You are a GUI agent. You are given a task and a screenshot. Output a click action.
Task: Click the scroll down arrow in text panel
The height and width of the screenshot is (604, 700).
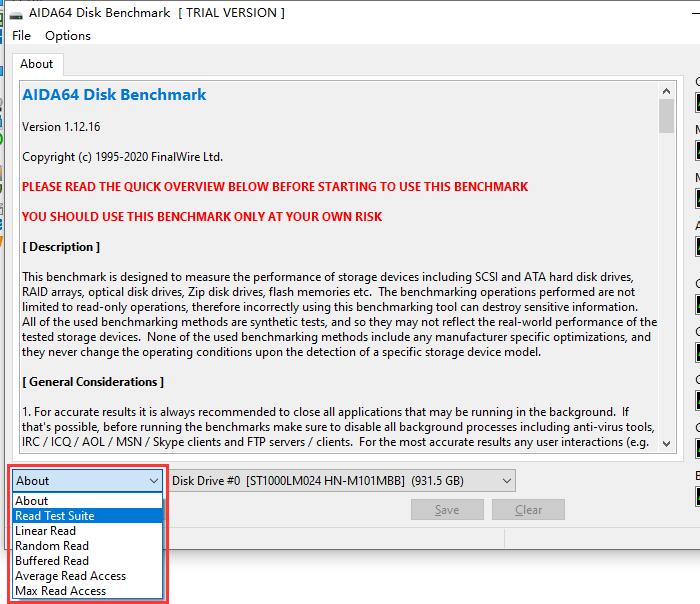667,444
